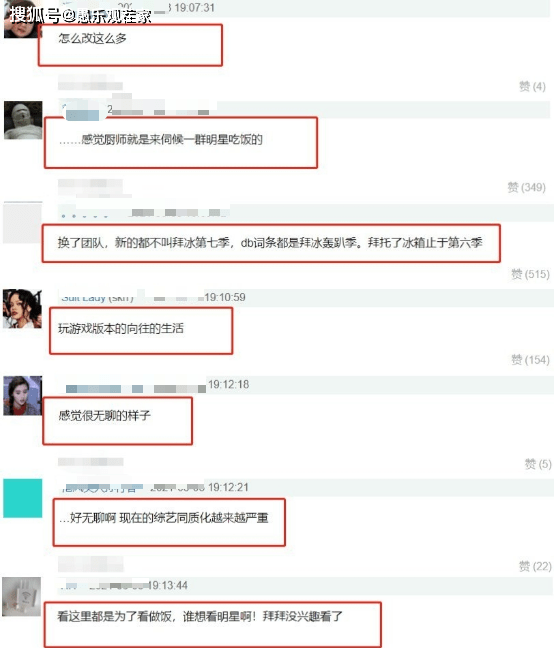
Task: Select the comment 怎么改这么多
Action: coord(92,38)
